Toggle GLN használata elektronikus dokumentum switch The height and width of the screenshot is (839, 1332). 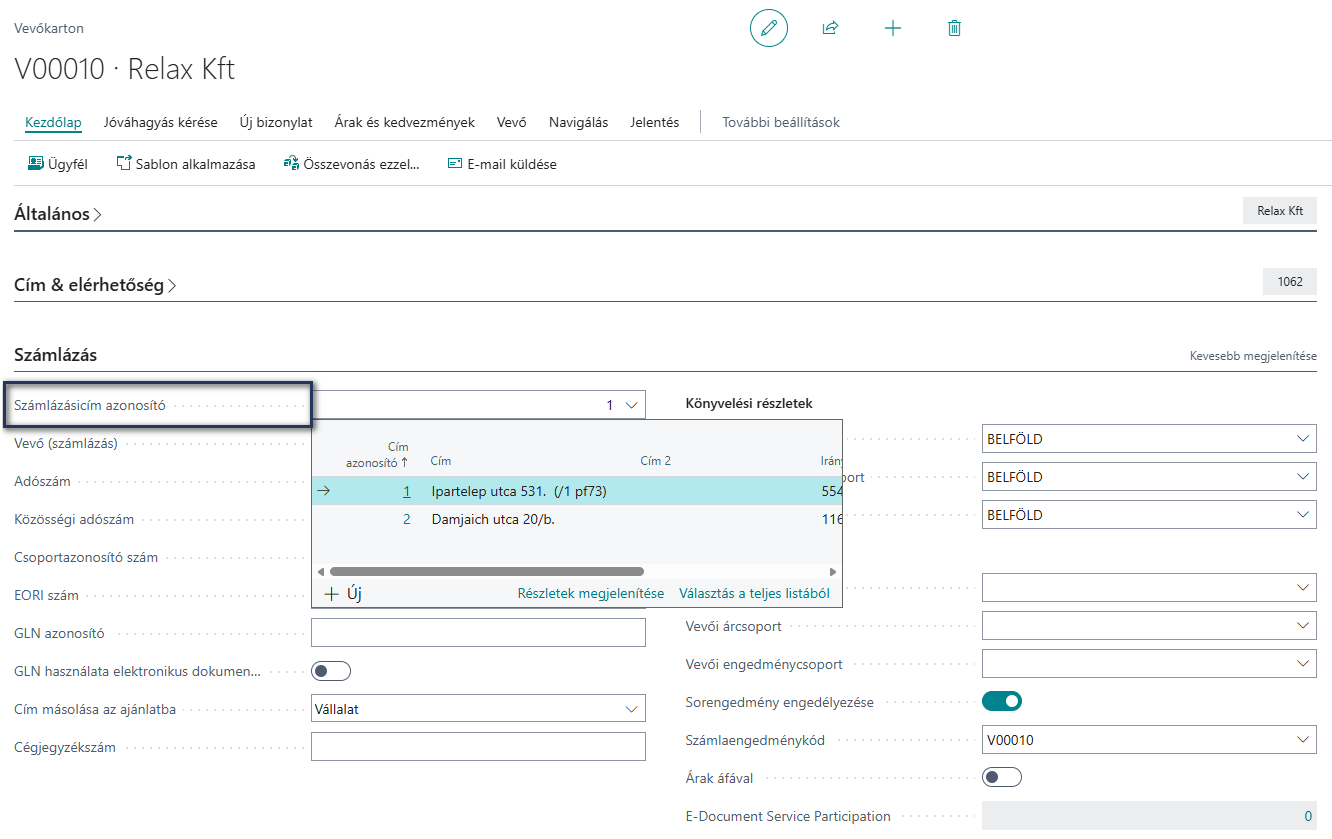point(331,671)
